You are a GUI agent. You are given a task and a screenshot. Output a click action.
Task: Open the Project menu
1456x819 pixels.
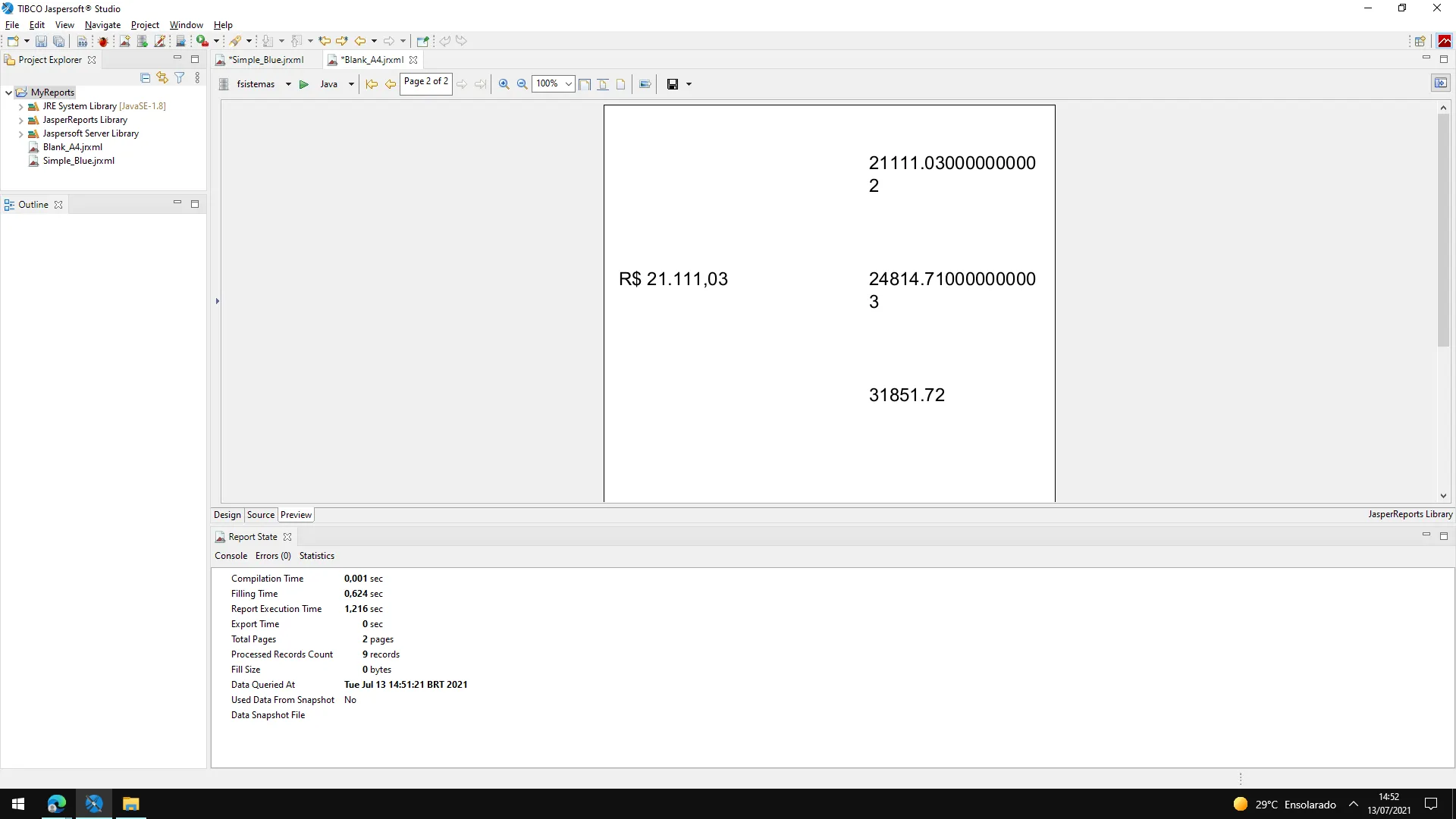[145, 25]
